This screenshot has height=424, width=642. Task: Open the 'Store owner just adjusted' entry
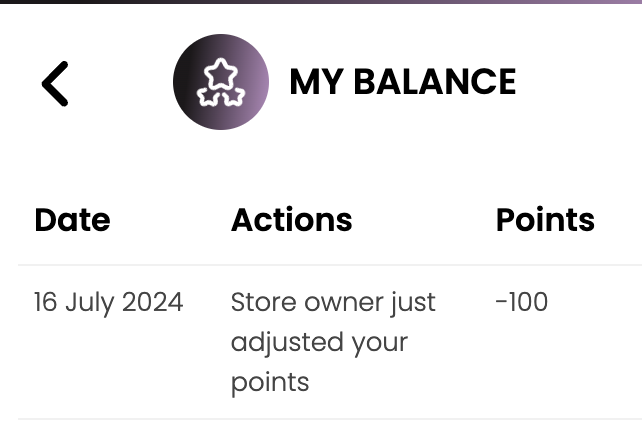coord(333,302)
